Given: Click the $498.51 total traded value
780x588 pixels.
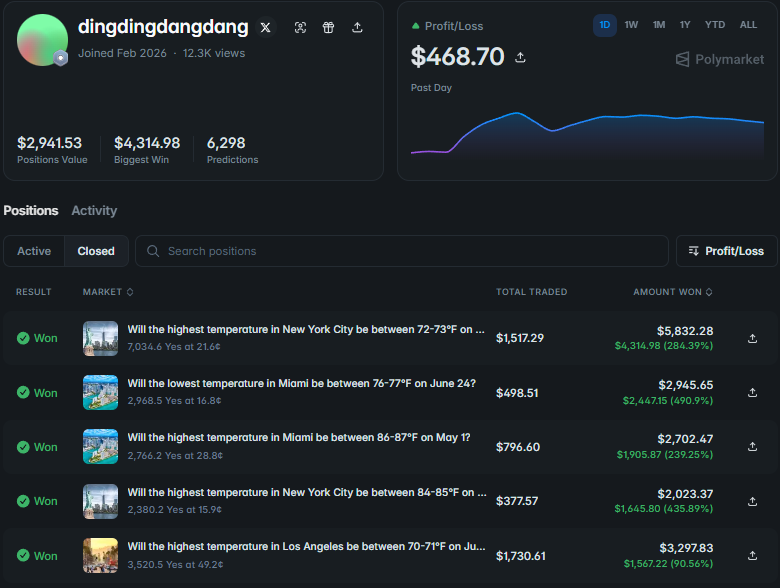Looking at the screenshot, I should pyautogui.click(x=517, y=393).
